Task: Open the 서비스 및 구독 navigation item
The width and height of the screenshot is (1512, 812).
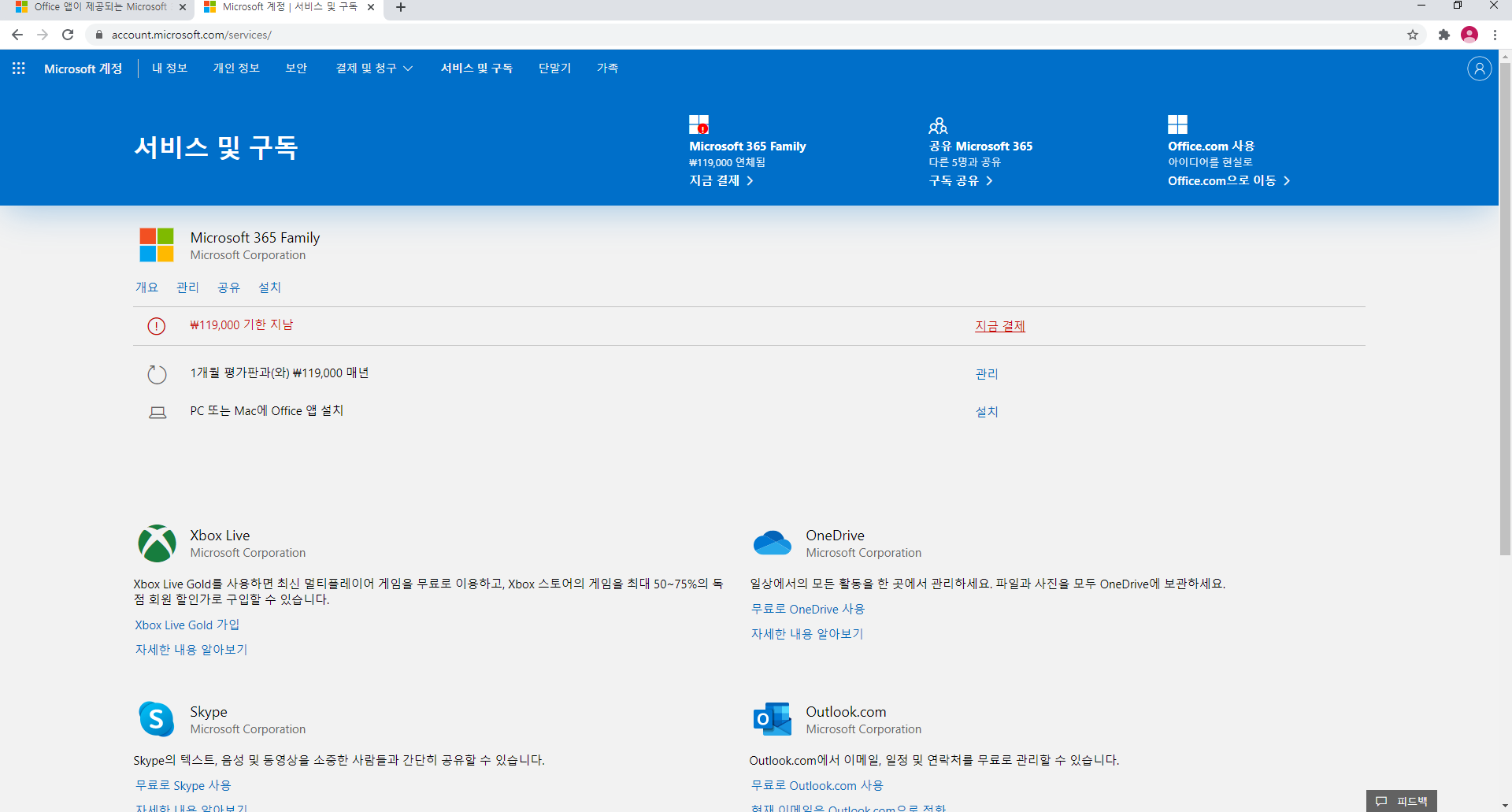Action: (x=476, y=69)
